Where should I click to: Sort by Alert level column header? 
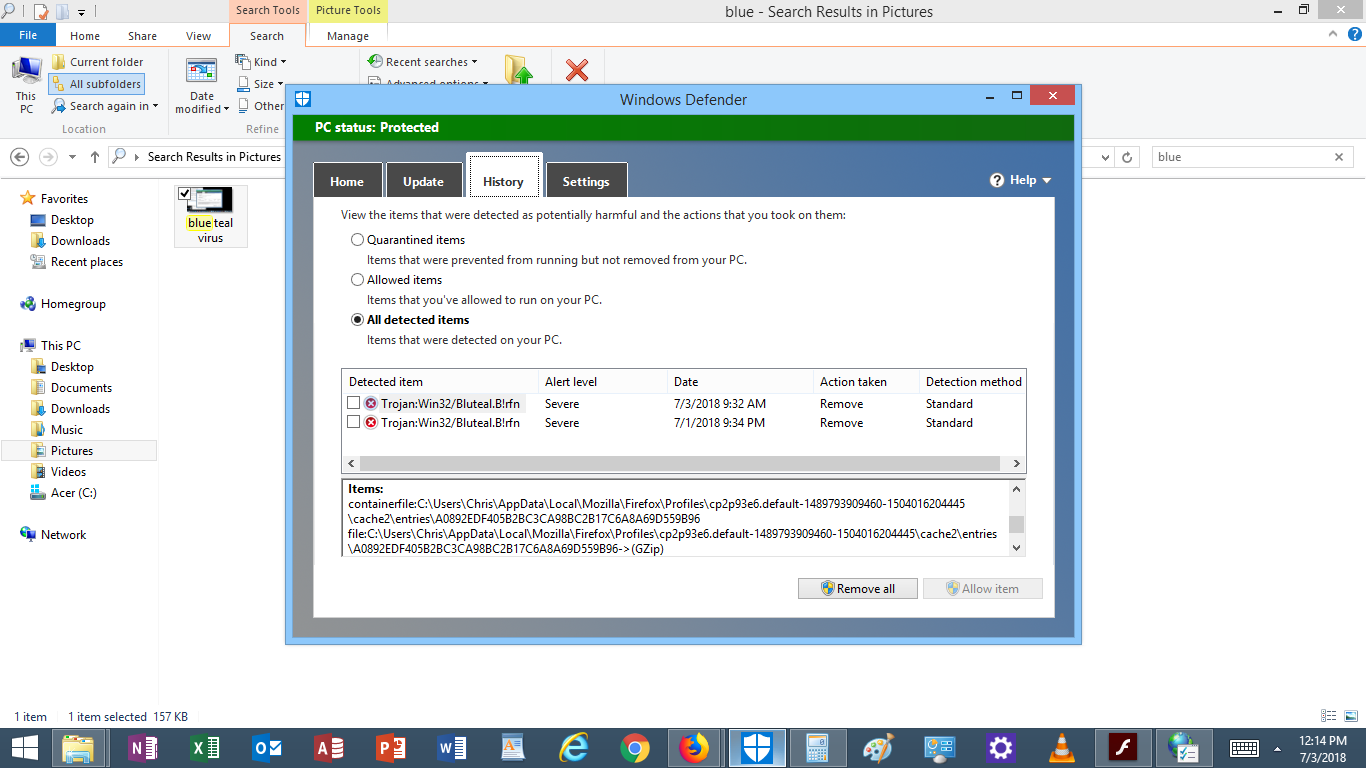click(603, 381)
